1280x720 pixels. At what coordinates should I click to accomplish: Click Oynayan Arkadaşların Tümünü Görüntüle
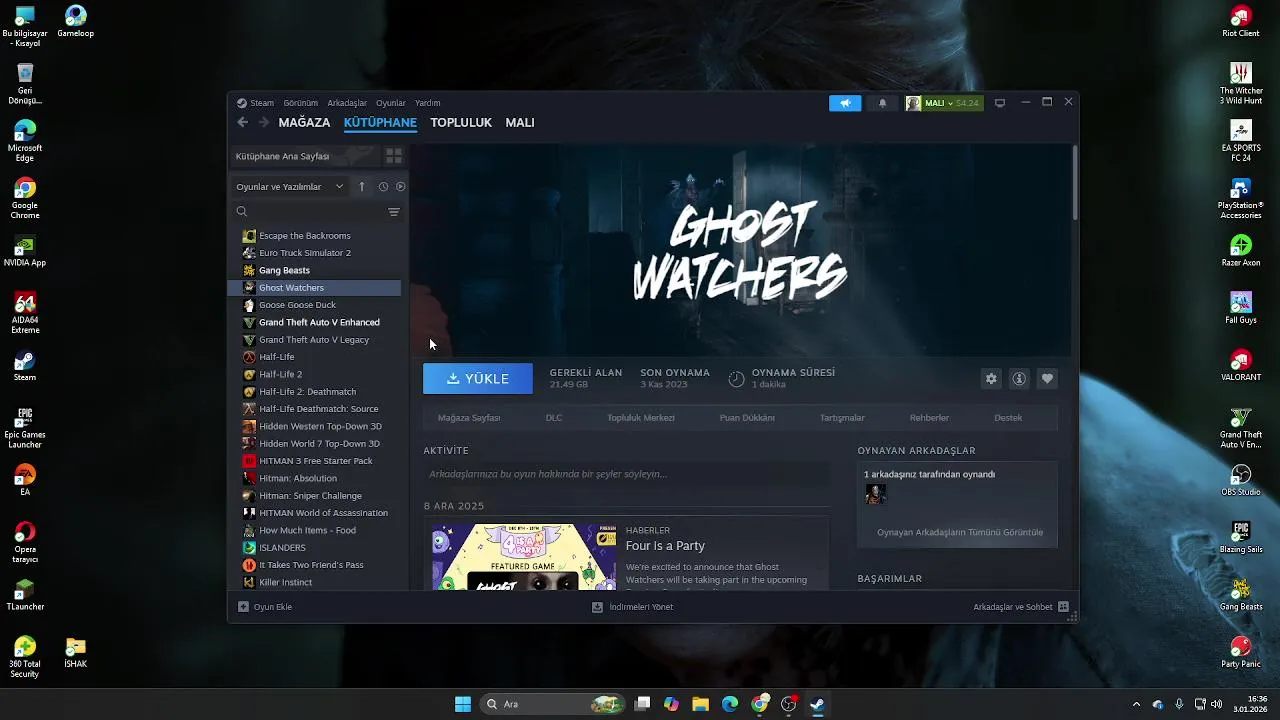[960, 533]
